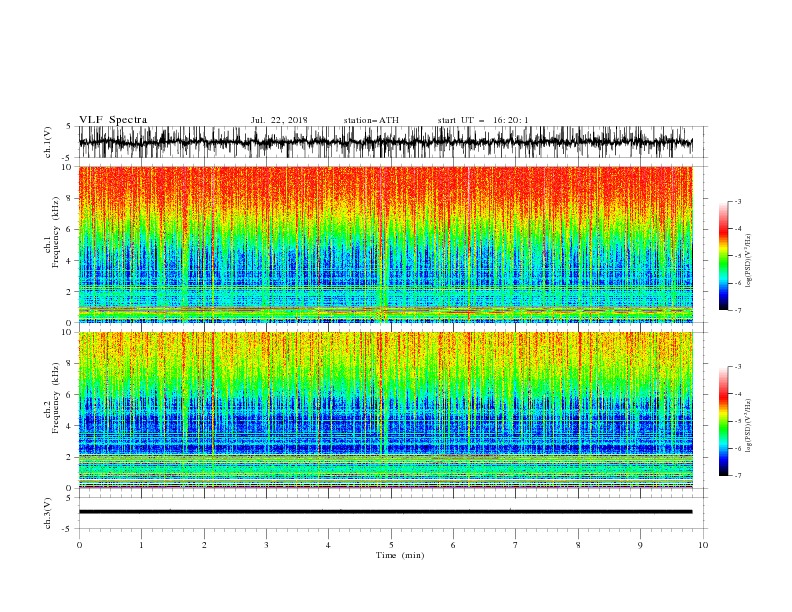Viewport: 792px width, 612px height.
Task: Click ch.3(V) axis upper tick "5"
Action: (x=69, y=497)
